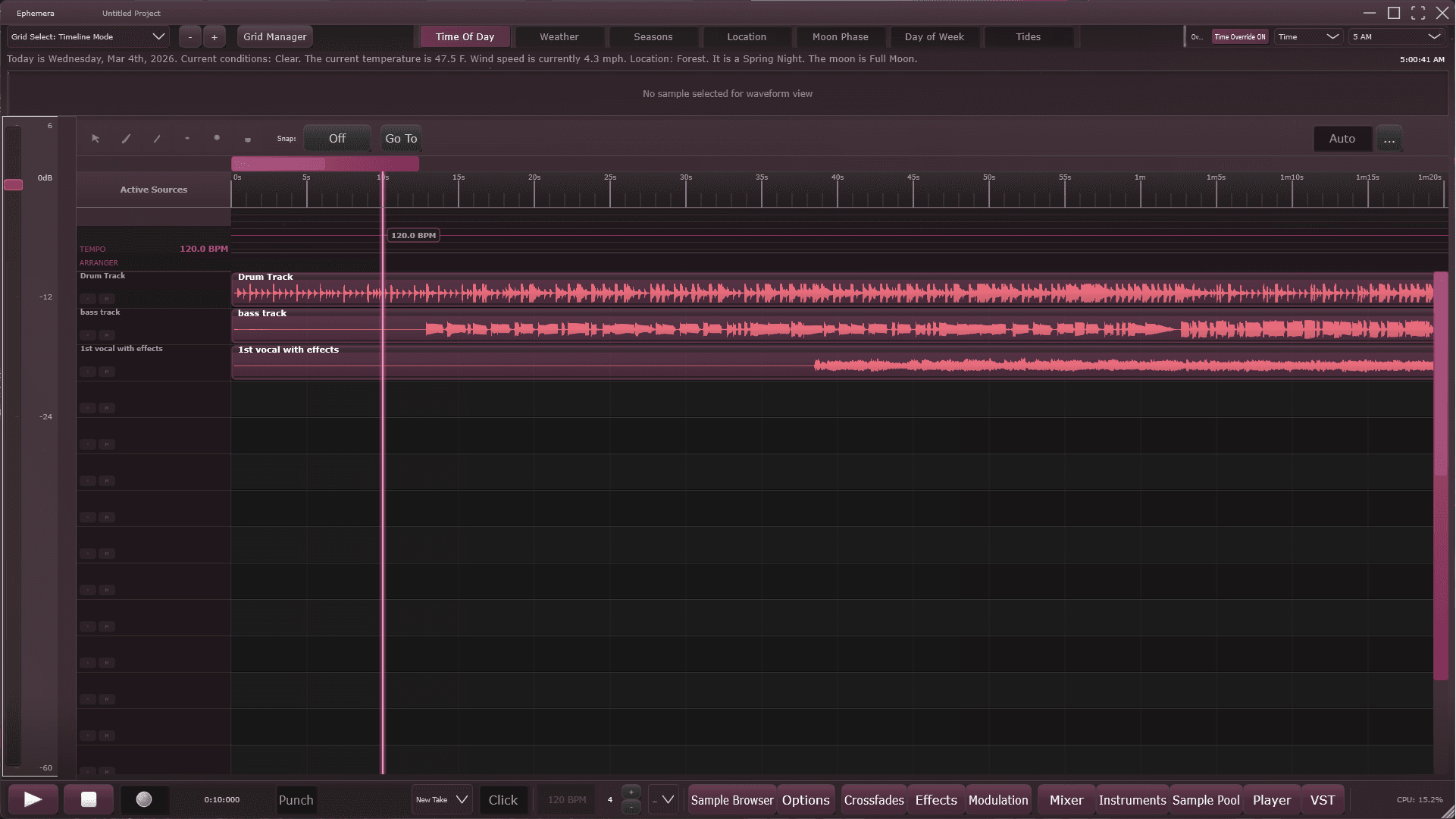Select the thin line tool
Screen dimensions: 1456x819
point(157,139)
